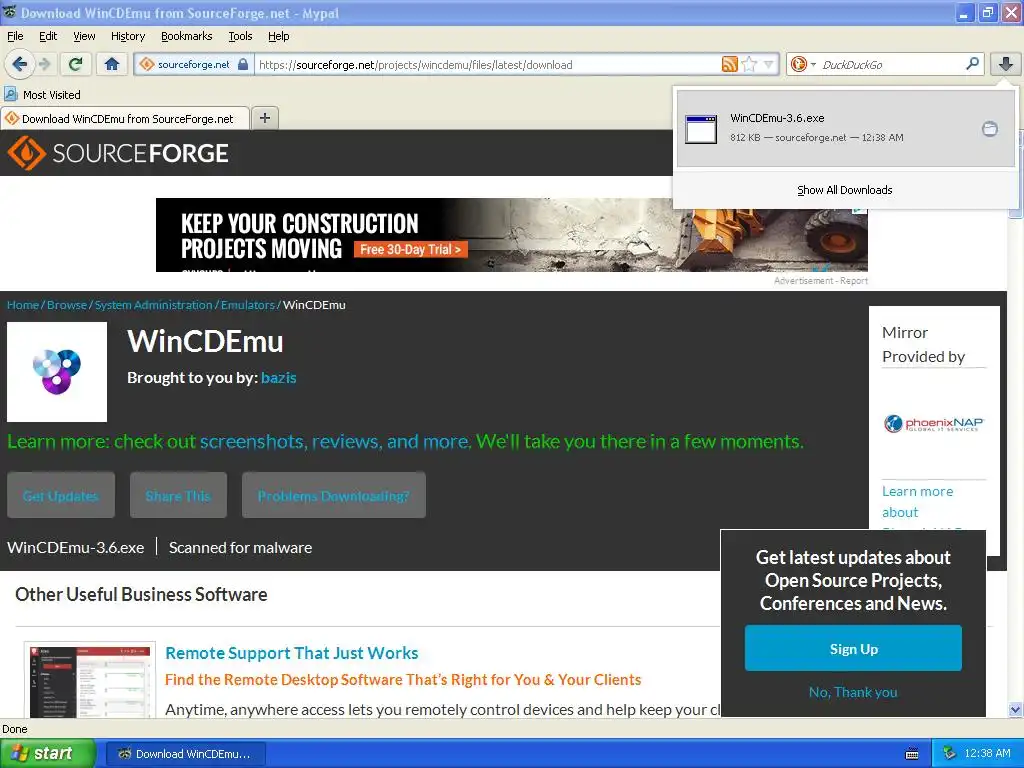Subscribe via the RSS feed icon
Screen dimensions: 1024x768
(x=729, y=64)
